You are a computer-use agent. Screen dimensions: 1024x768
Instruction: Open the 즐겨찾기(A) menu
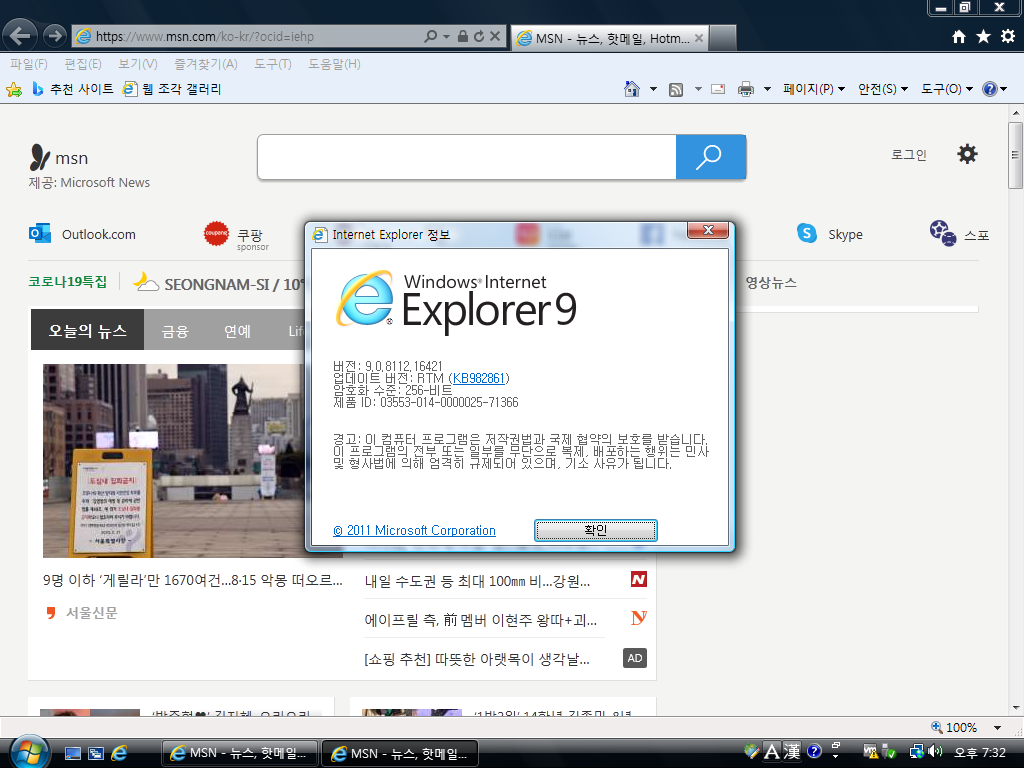206,64
